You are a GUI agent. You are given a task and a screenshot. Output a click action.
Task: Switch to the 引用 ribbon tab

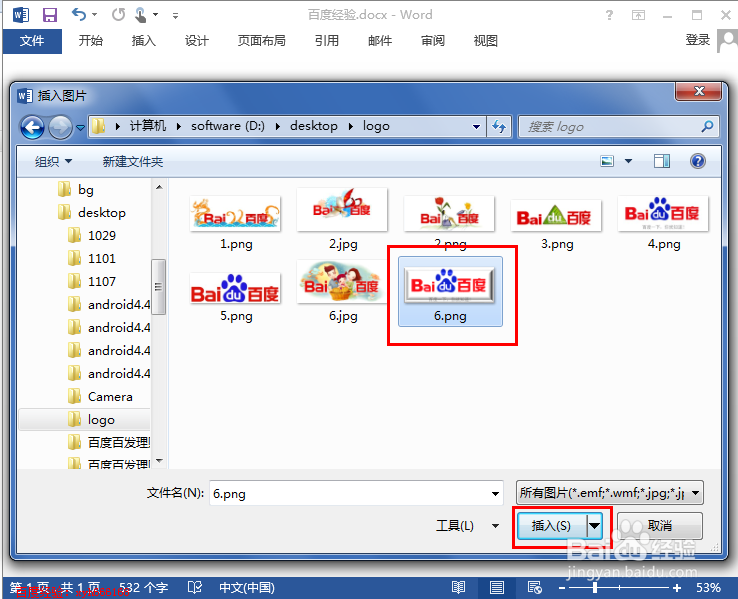point(327,41)
